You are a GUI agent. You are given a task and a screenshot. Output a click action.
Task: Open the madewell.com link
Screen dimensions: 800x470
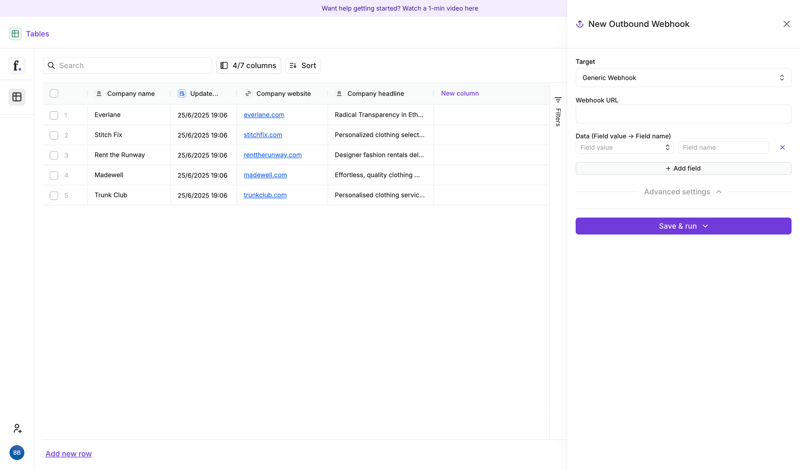[265, 175]
